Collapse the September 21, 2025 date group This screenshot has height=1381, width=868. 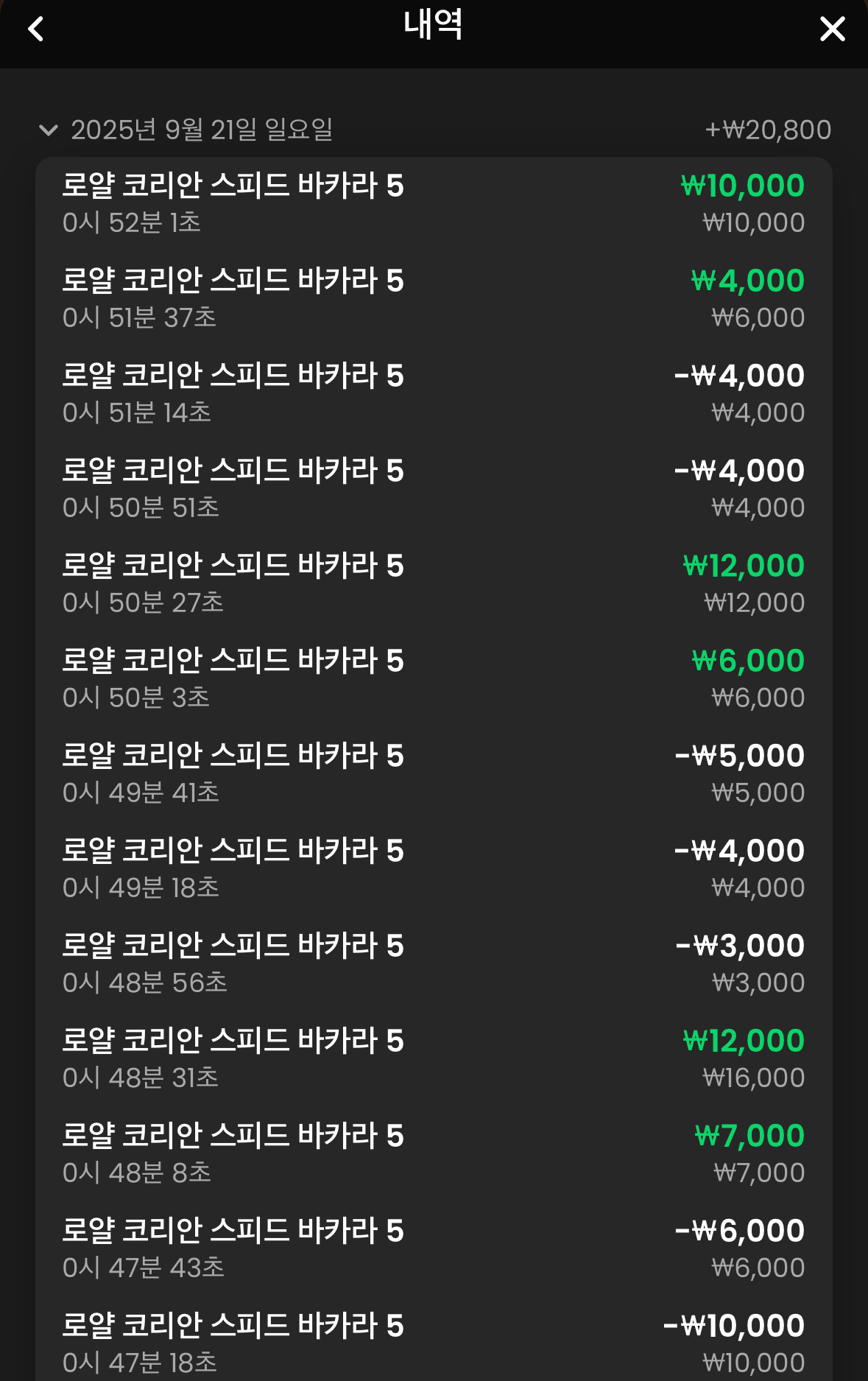click(x=48, y=130)
